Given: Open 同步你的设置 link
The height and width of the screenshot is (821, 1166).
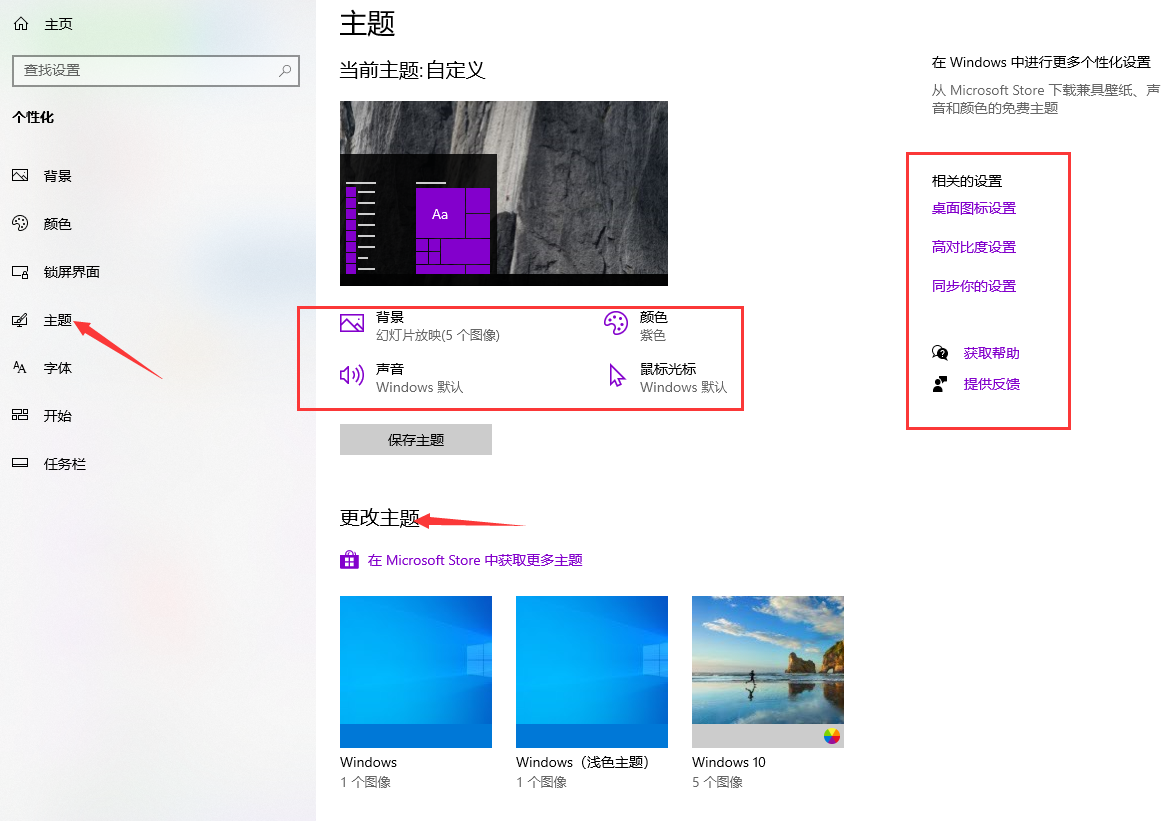Looking at the screenshot, I should (x=973, y=285).
